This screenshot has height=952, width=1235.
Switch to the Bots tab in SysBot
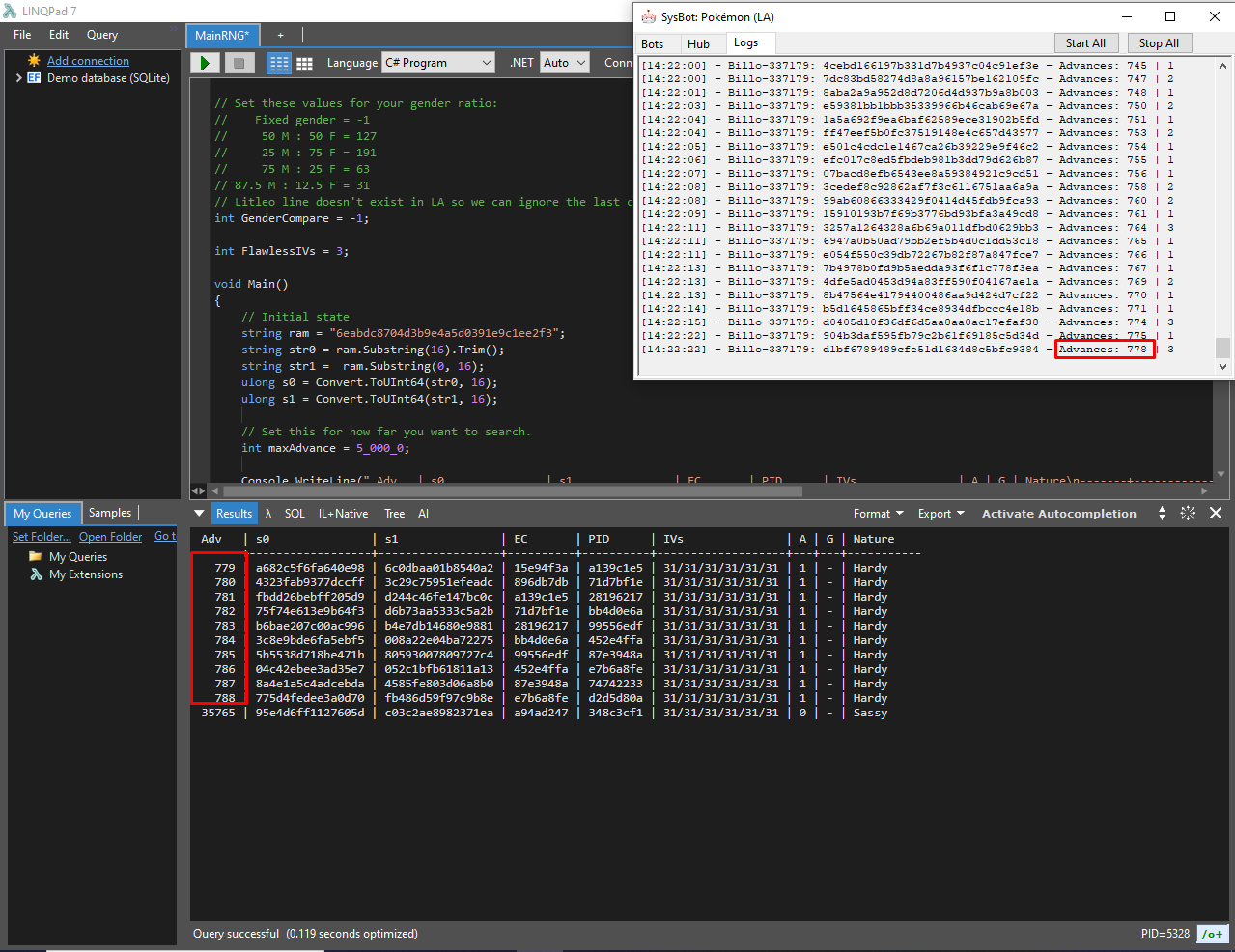(x=653, y=43)
